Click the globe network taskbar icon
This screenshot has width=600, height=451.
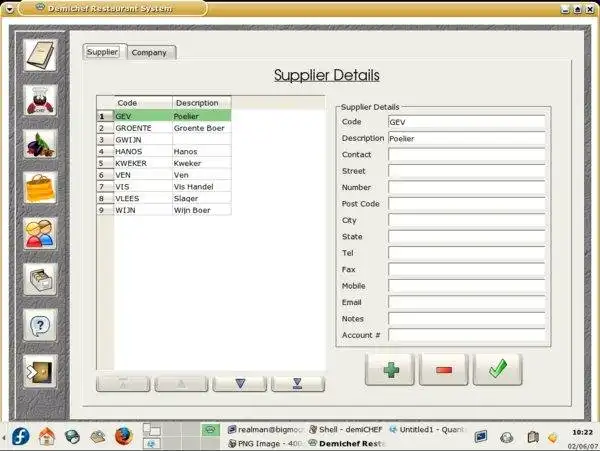[x=72, y=436]
